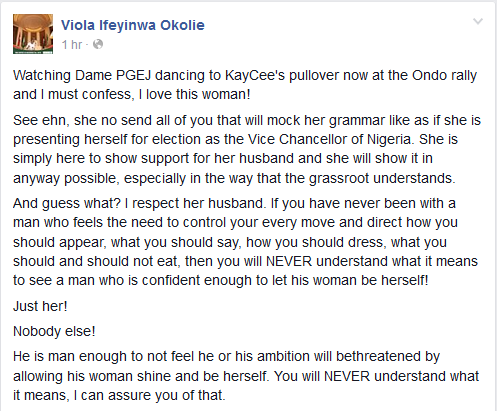Click the globe public privacy icon
The height and width of the screenshot is (411, 497).
point(98,44)
